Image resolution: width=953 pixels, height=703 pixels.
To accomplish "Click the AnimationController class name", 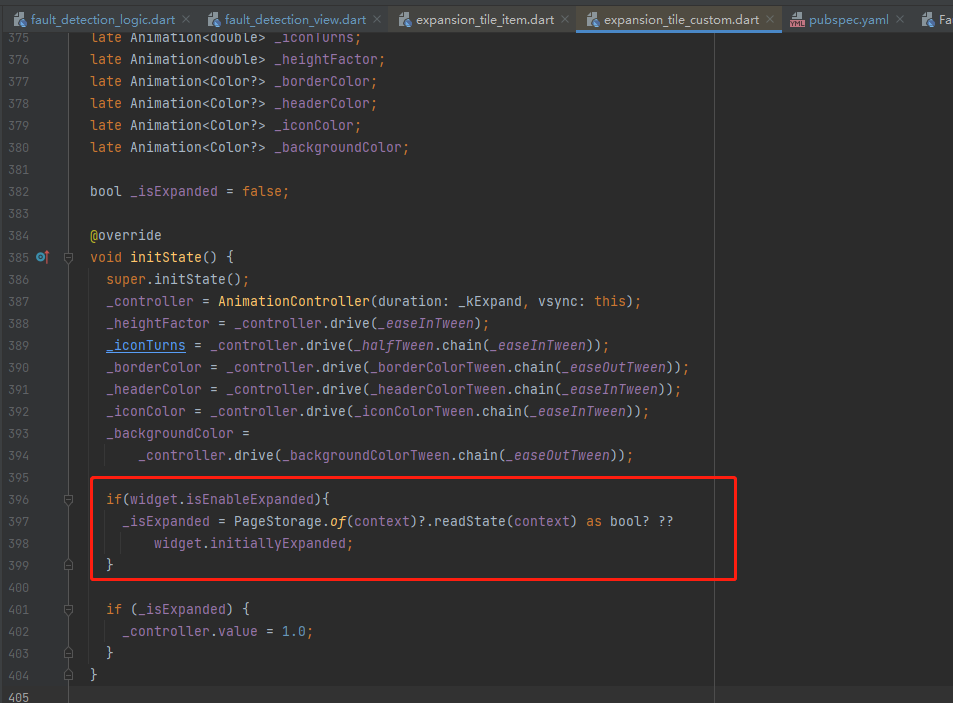I will (x=294, y=301).
